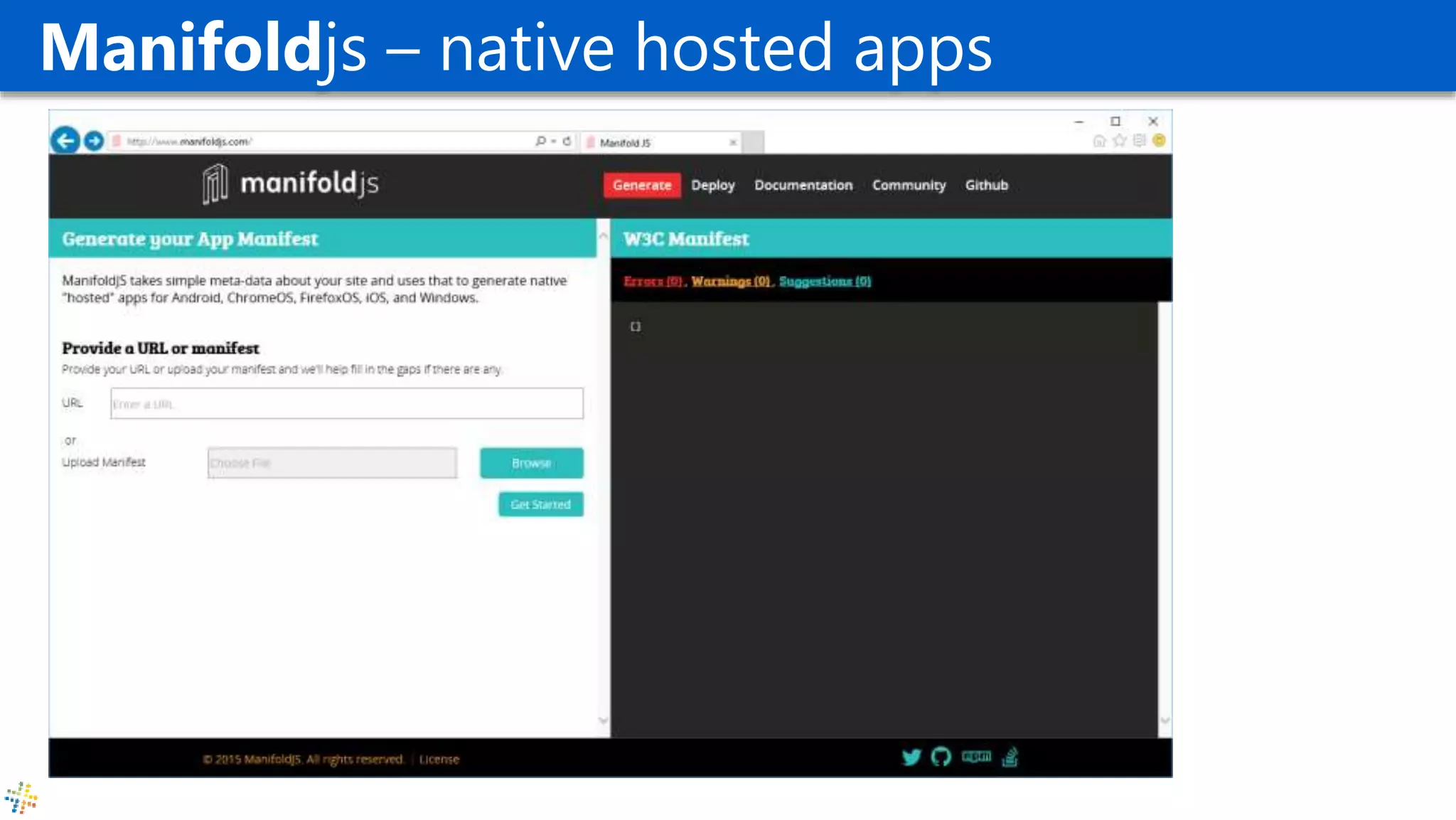1456x820 pixels.
Task: Click the License link in footer
Action: pyautogui.click(x=439, y=760)
